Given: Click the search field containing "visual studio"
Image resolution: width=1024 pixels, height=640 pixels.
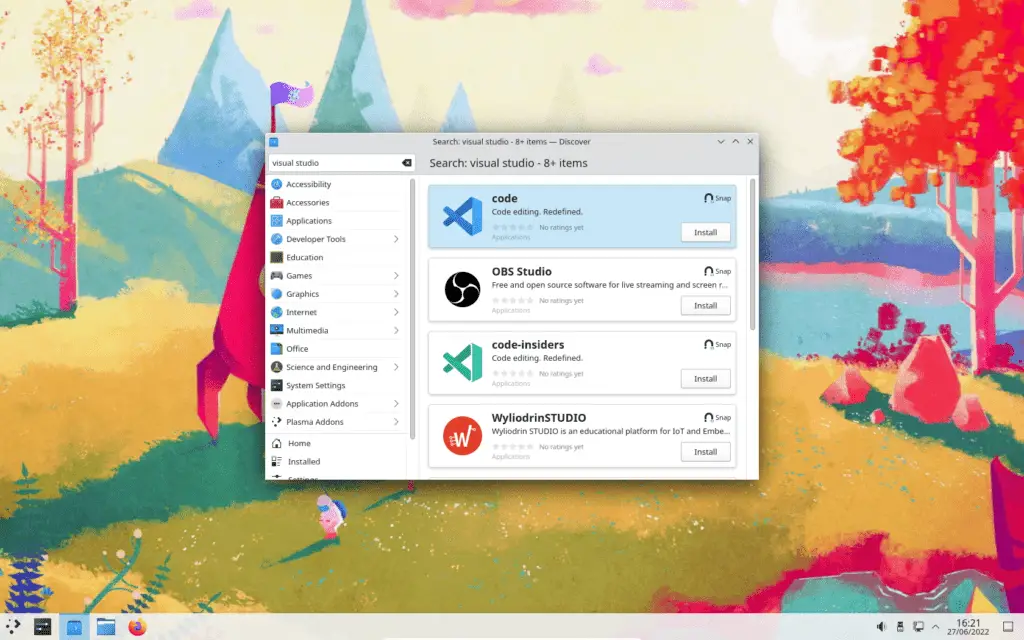Looking at the screenshot, I should (x=333, y=163).
